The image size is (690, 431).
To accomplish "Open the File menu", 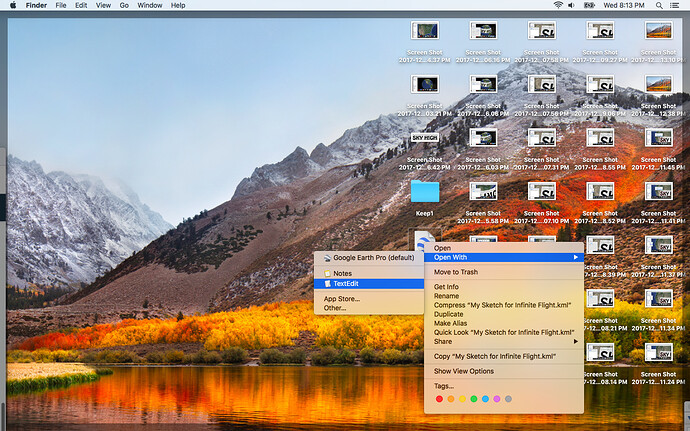I will click(61, 5).
